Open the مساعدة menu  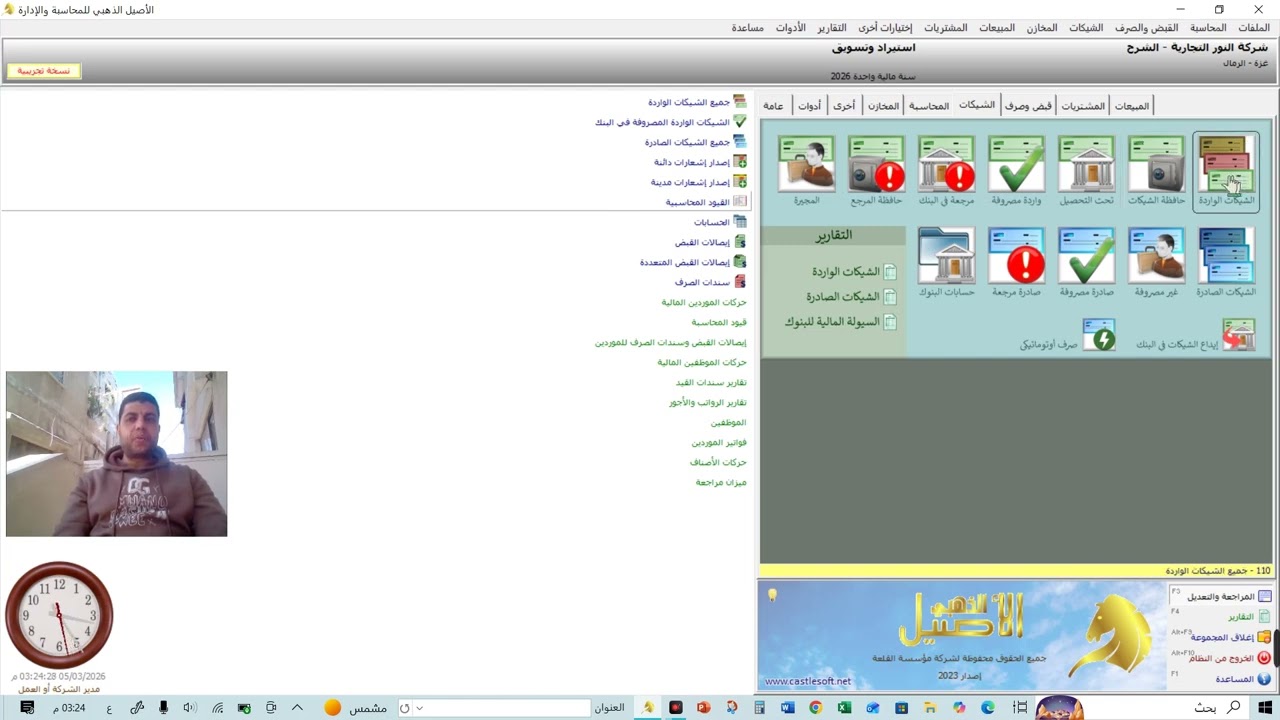(748, 28)
